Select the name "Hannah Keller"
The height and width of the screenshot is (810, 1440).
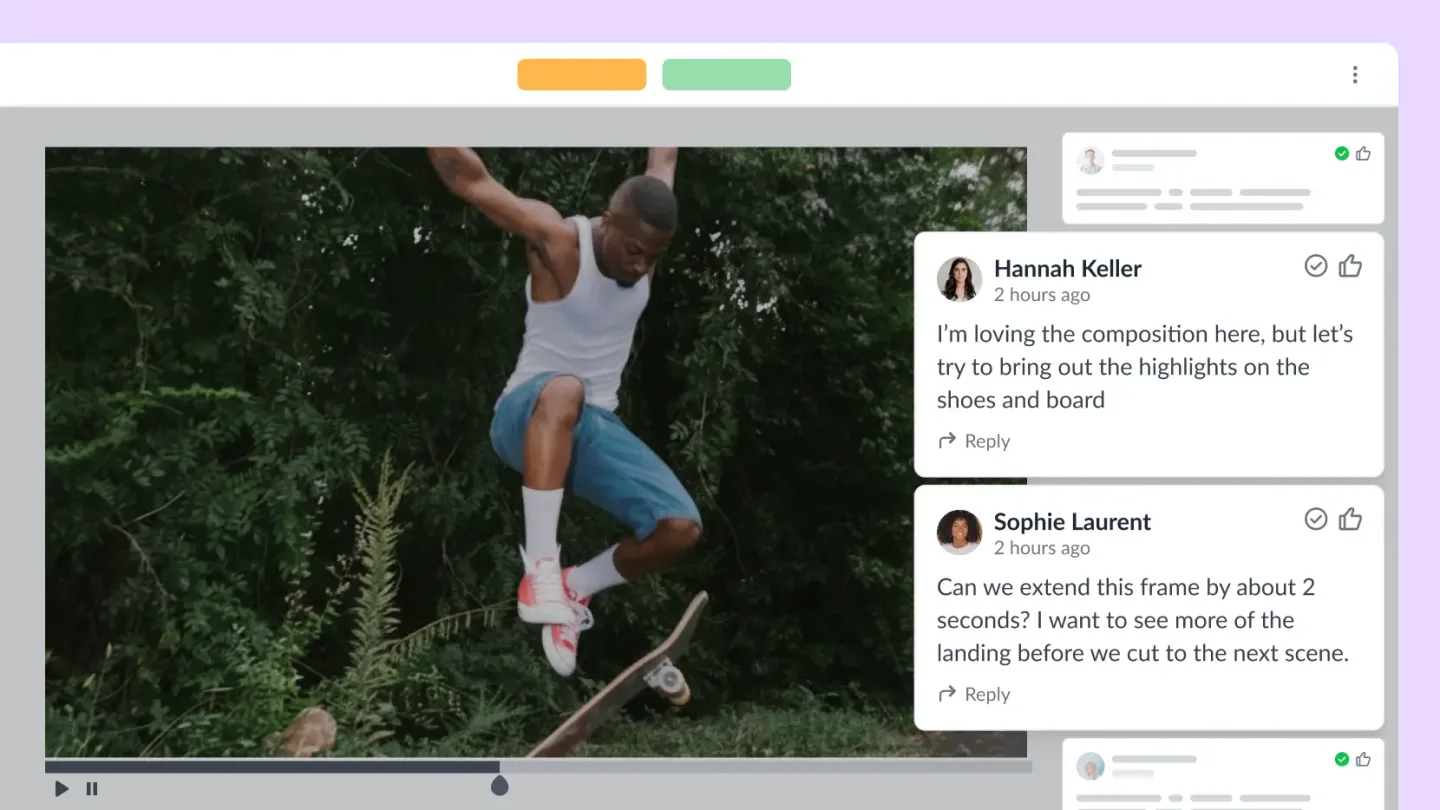tap(1068, 268)
